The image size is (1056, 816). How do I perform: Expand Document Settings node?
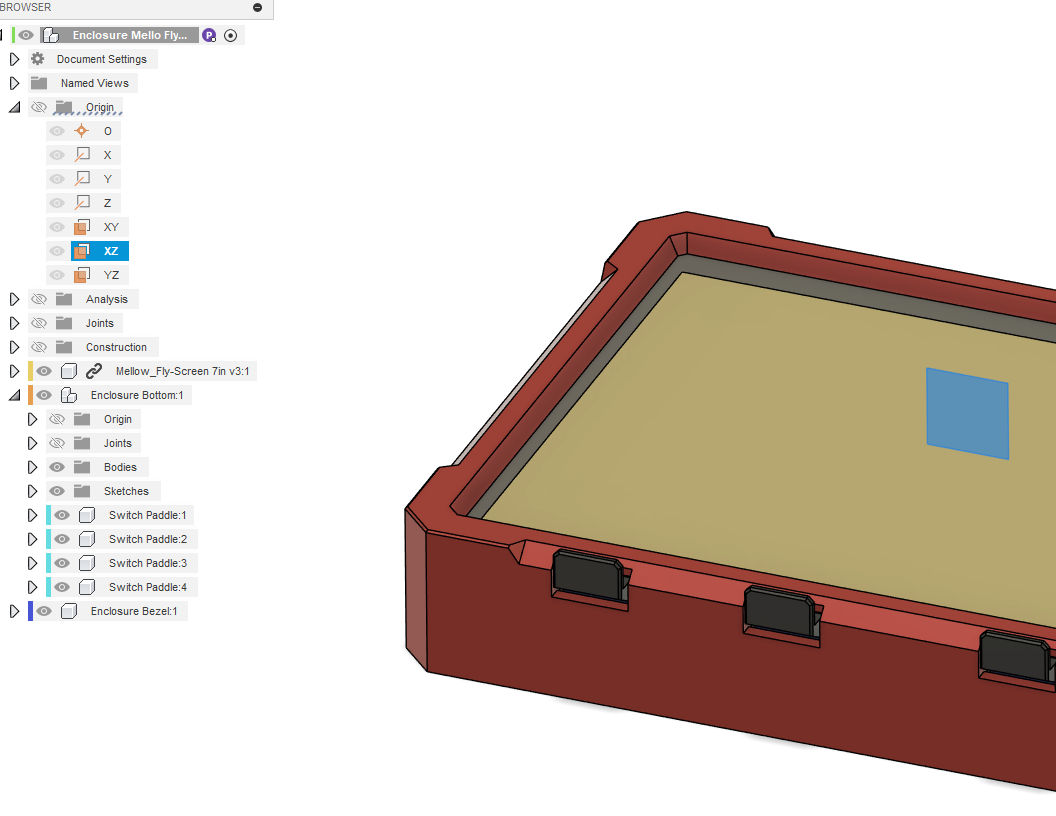click(14, 59)
